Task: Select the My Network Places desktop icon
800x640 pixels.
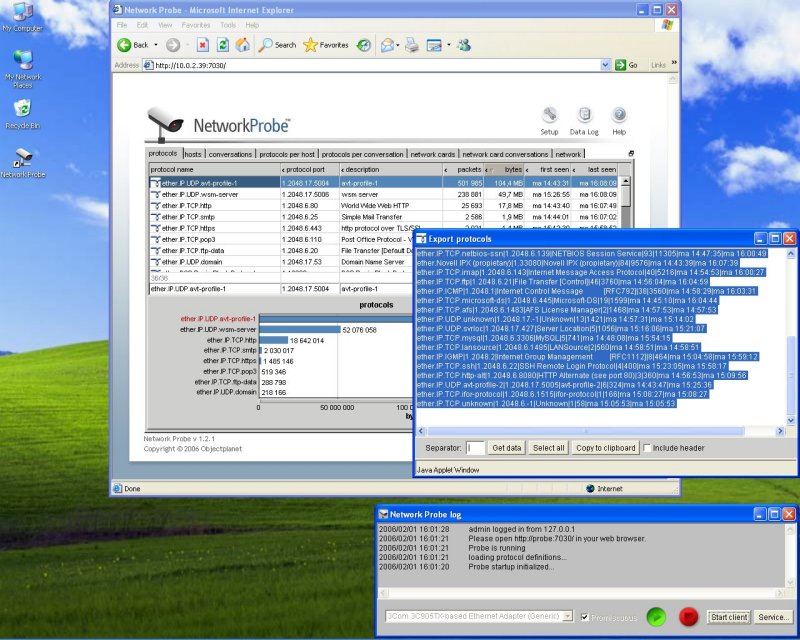Action: point(23,69)
